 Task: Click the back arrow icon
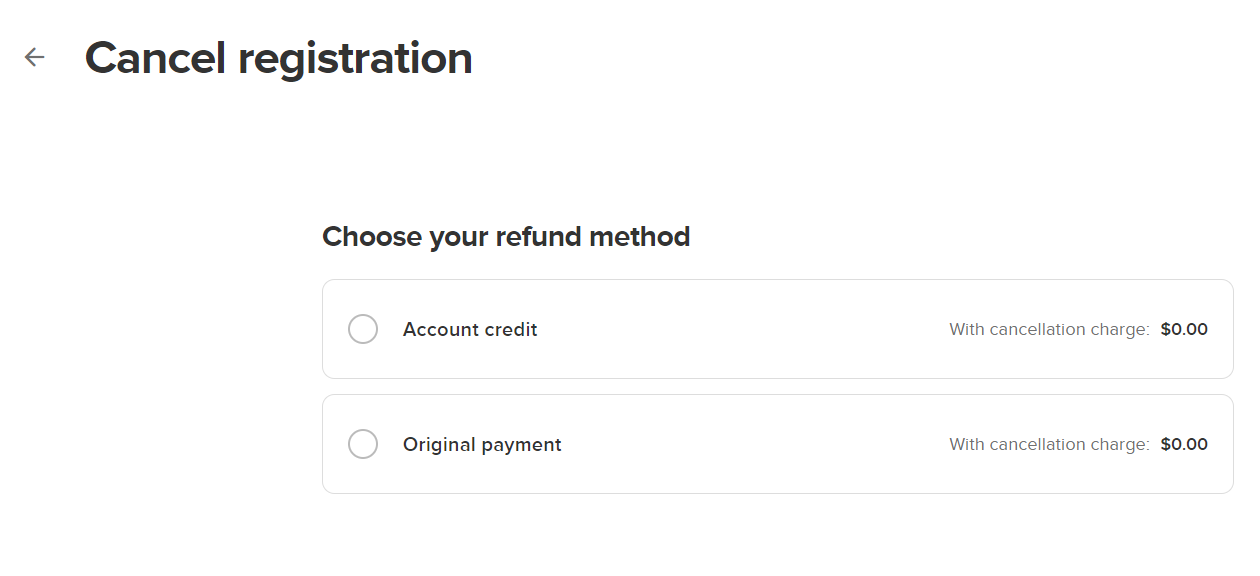coord(35,57)
